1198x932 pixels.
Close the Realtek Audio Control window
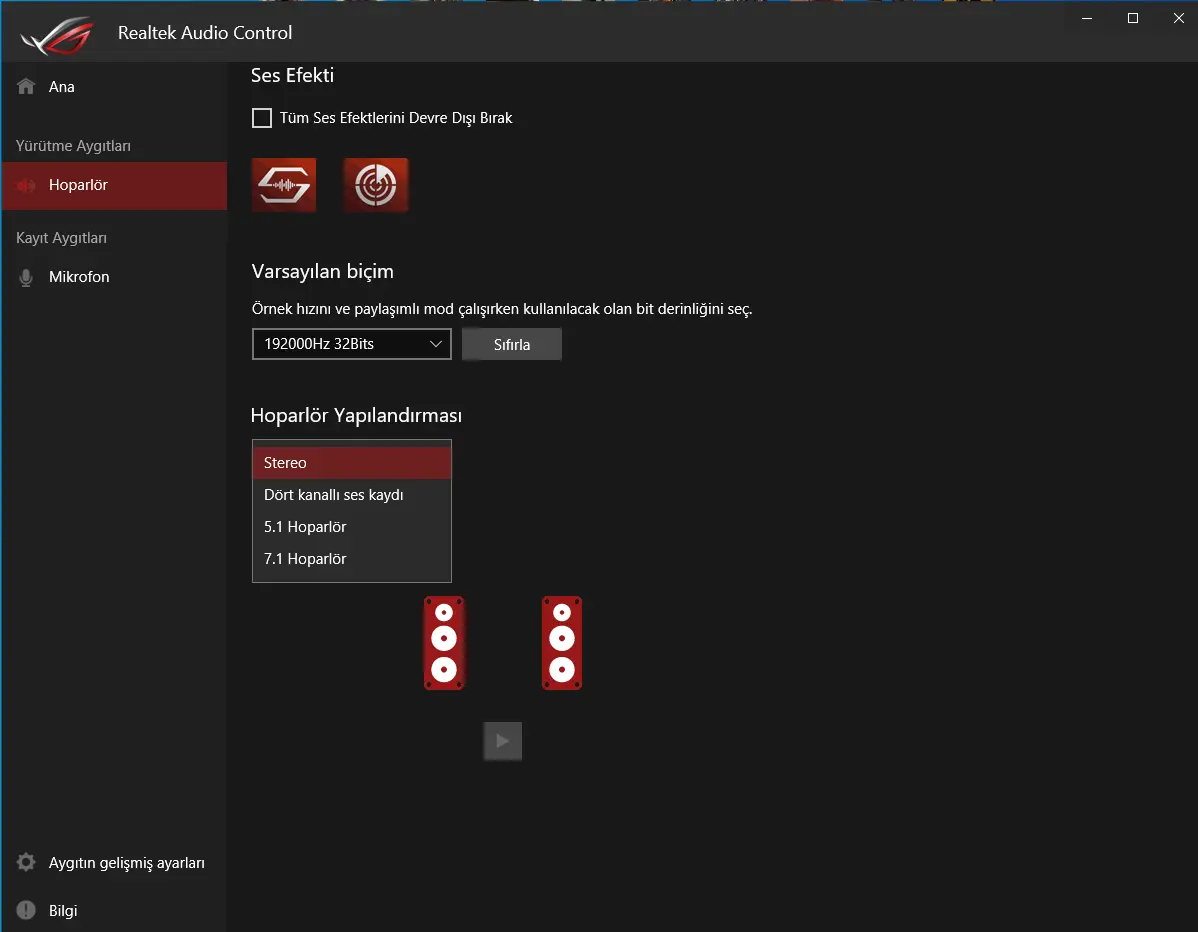1178,18
